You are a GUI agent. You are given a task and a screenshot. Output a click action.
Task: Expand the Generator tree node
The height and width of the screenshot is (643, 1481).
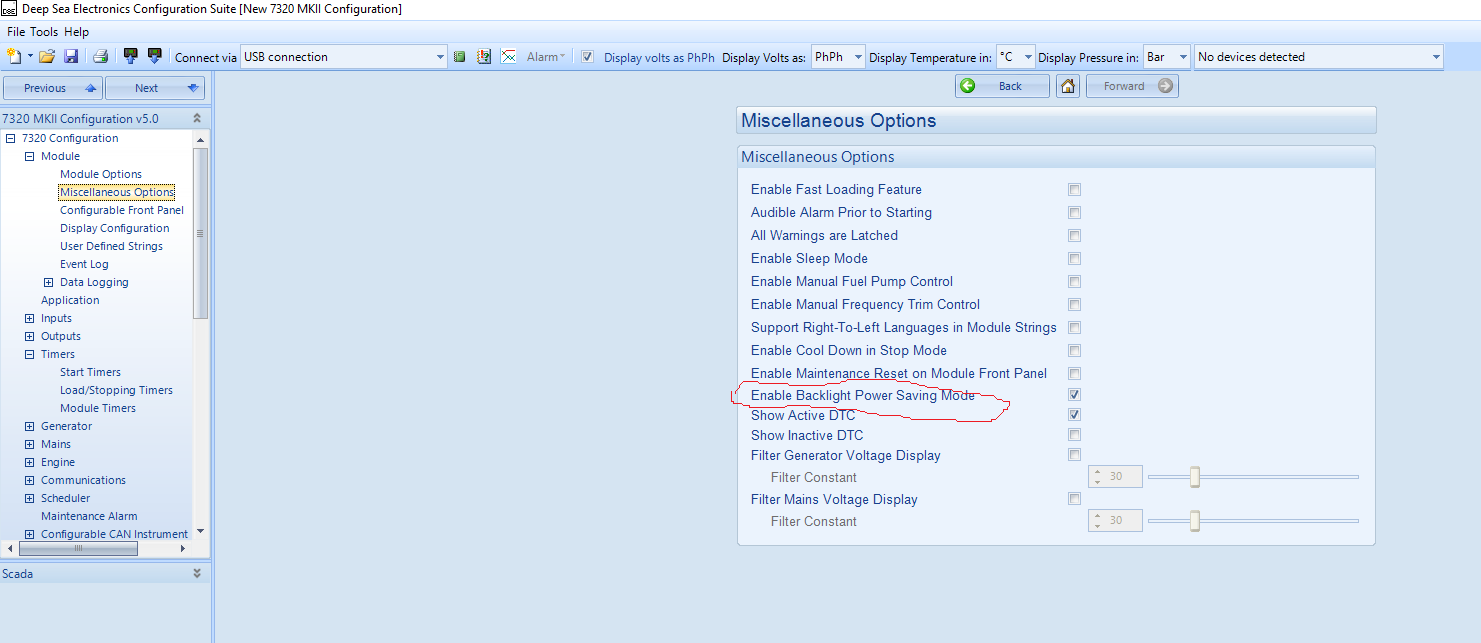click(x=30, y=426)
